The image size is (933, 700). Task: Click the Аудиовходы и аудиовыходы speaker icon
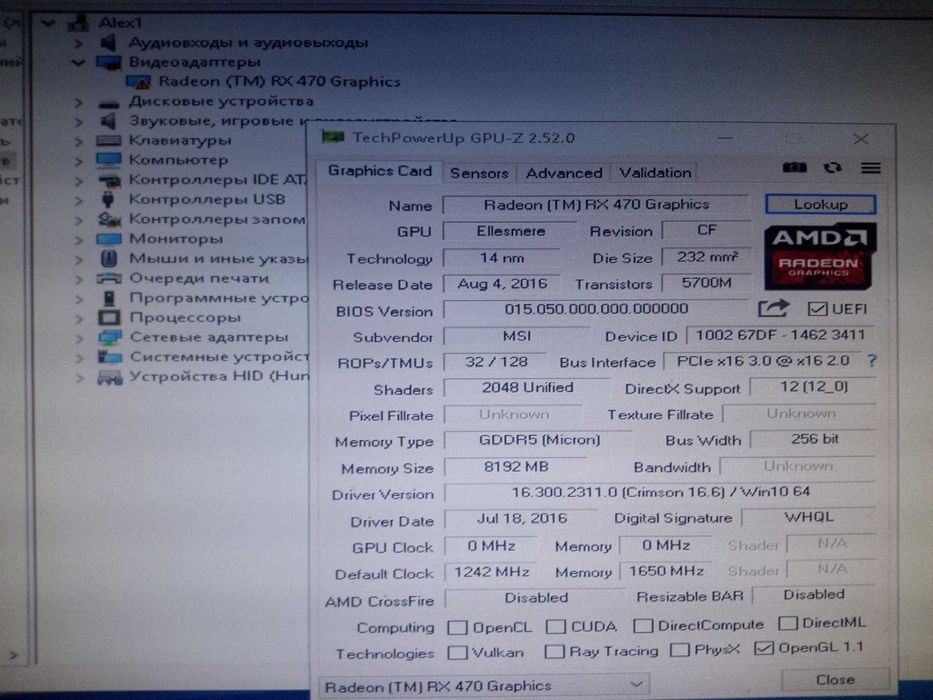click(108, 42)
